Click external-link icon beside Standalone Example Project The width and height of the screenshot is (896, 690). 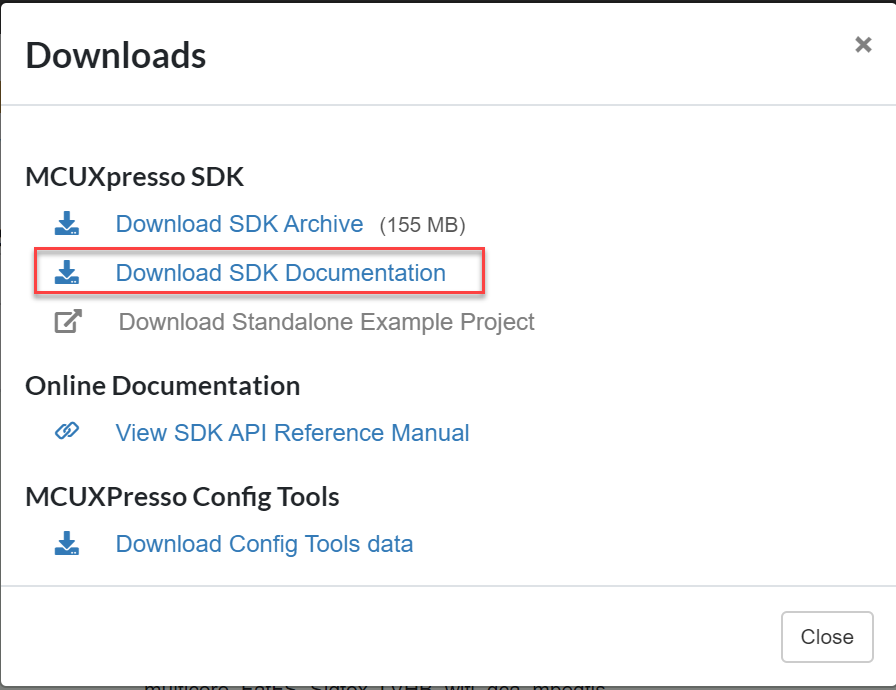[67, 322]
